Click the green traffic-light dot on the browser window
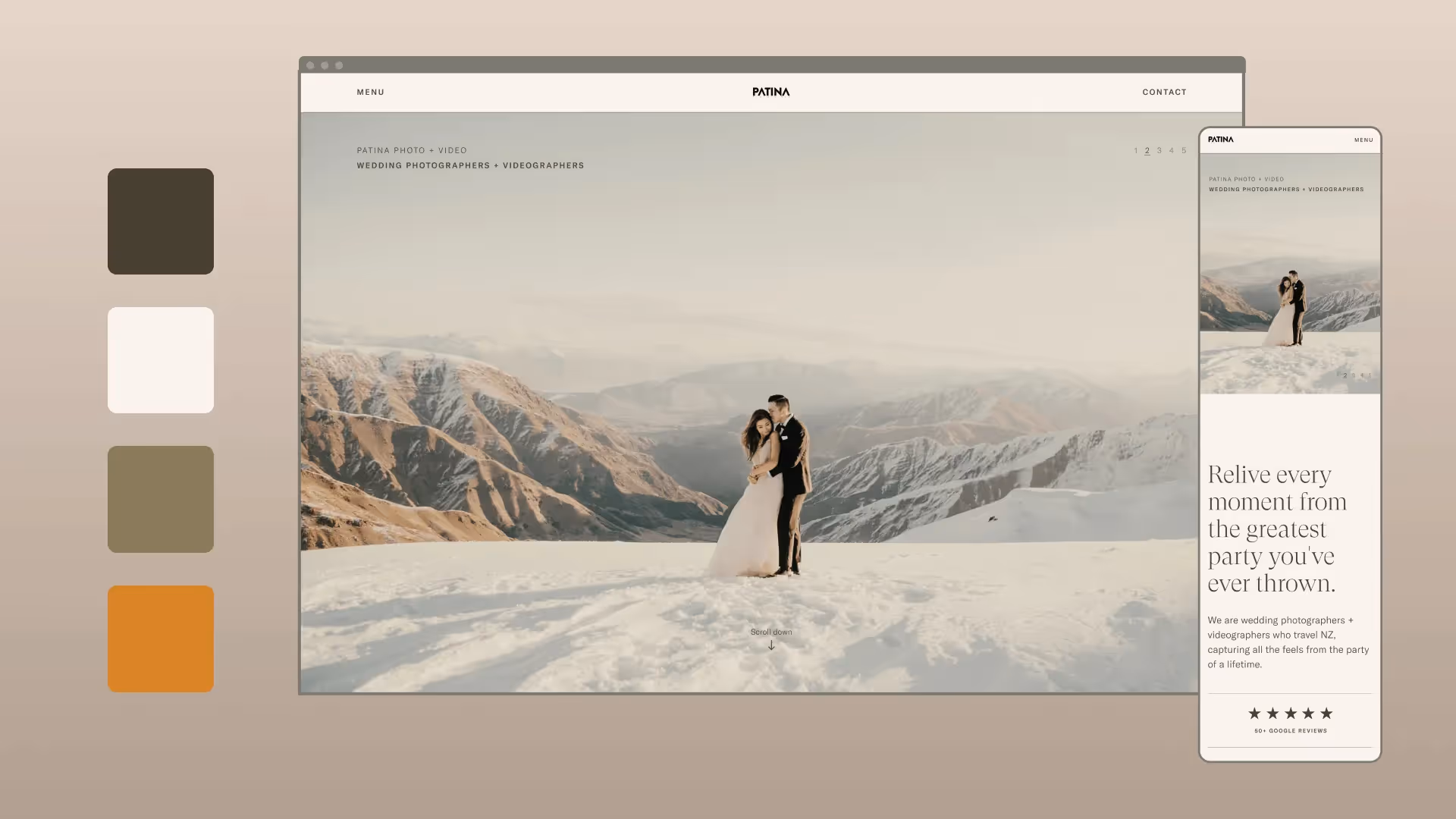The width and height of the screenshot is (1456, 819). 339,65
